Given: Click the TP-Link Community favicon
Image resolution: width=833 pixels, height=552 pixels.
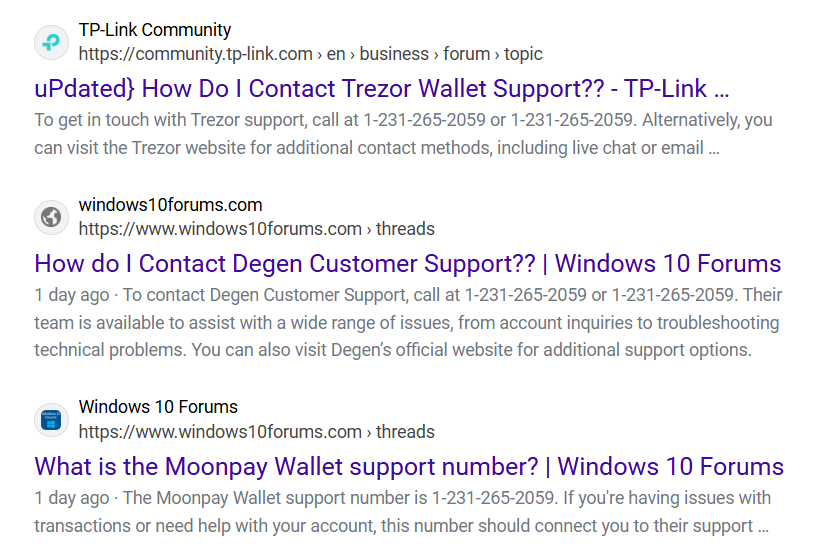Looking at the screenshot, I should pyautogui.click(x=52, y=42).
